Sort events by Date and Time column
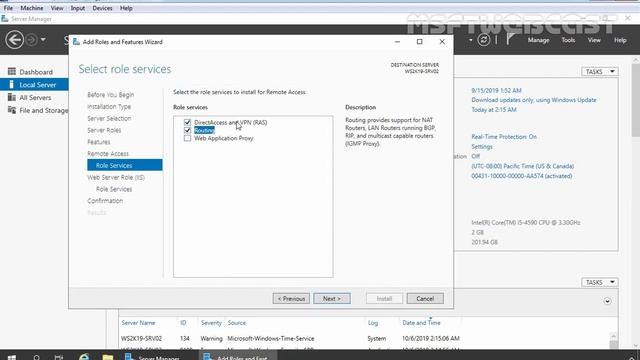Image resolution: width=640 pixels, height=360 pixels. pyautogui.click(x=421, y=322)
